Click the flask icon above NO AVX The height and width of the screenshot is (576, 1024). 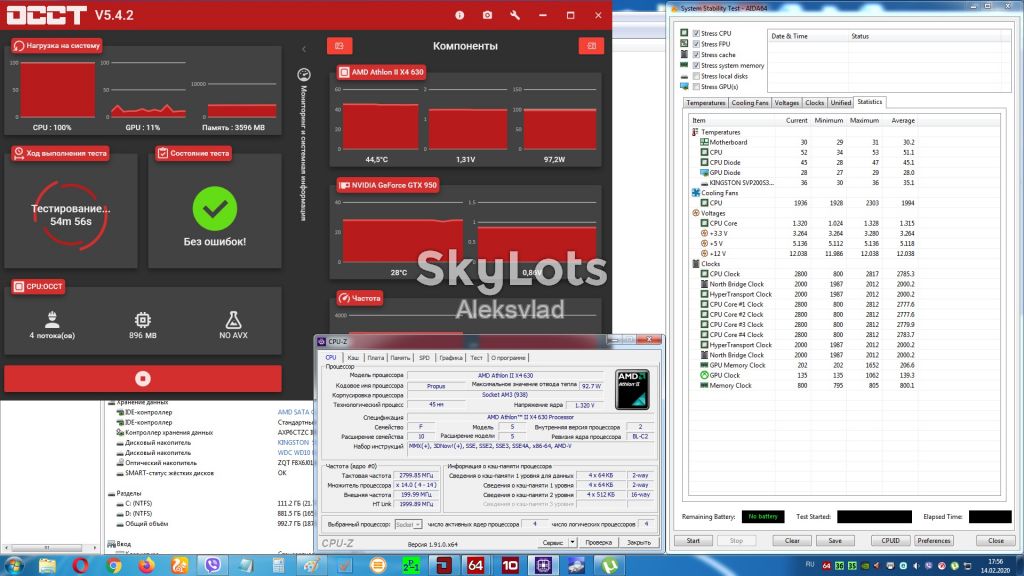coord(233,319)
